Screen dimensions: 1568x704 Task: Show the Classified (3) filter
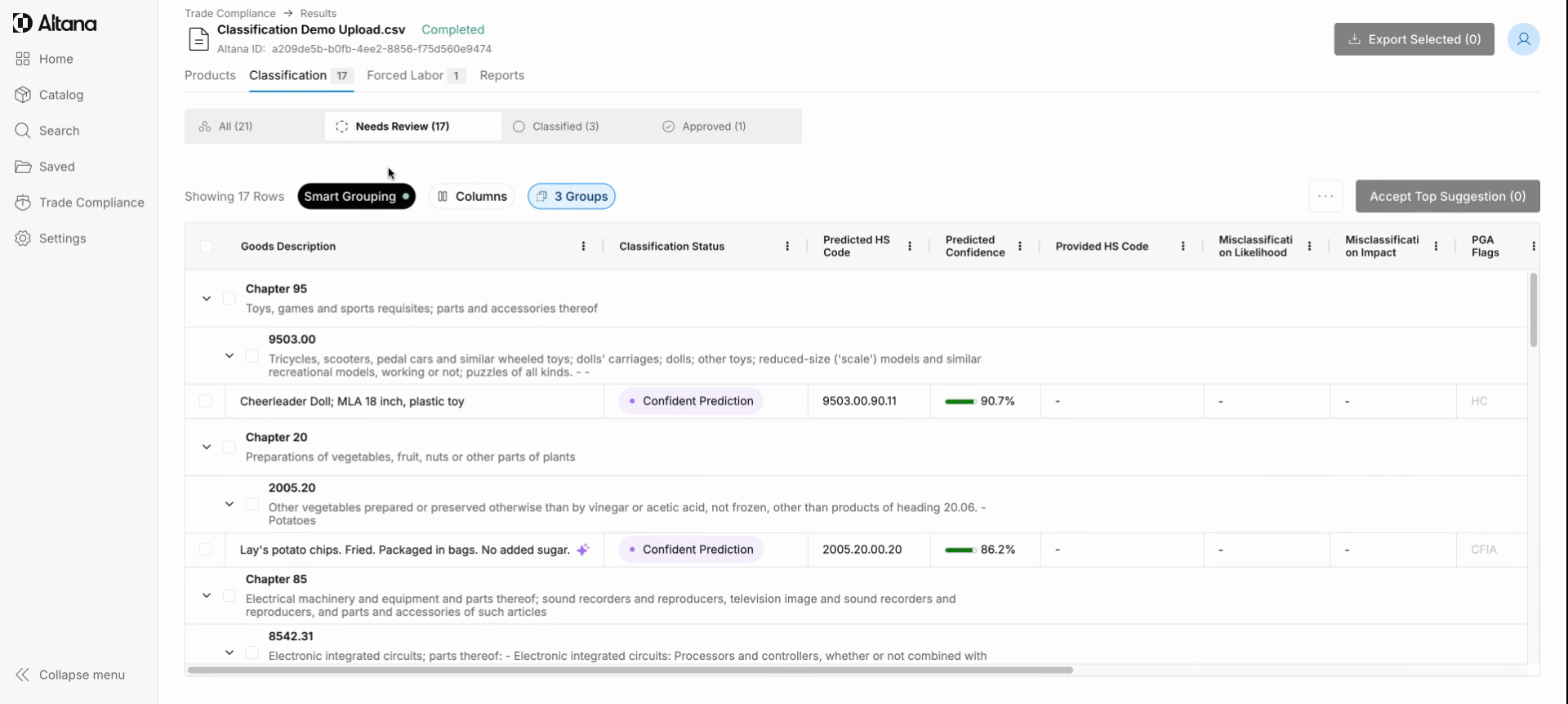coord(556,127)
